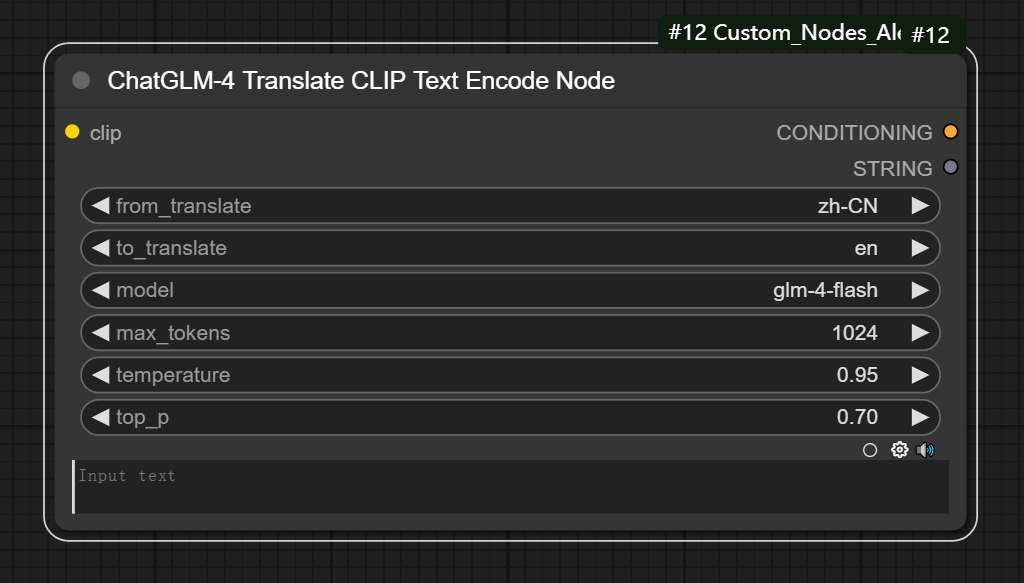Click the ChatGLM-4 Translate node title
Image resolution: width=1024 pixels, height=583 pixels.
(361, 81)
